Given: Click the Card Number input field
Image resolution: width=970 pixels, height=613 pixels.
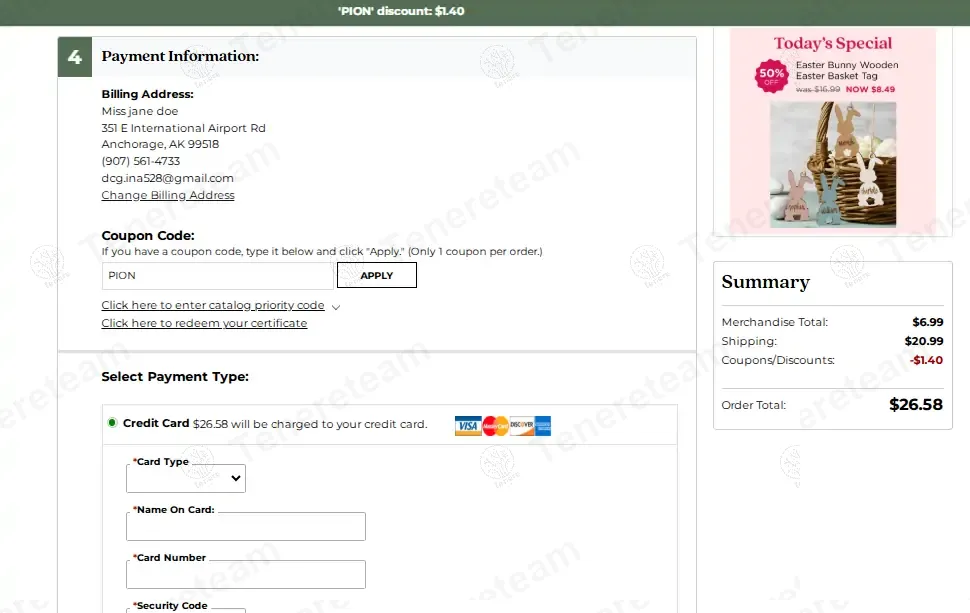Looking at the screenshot, I should (x=245, y=575).
